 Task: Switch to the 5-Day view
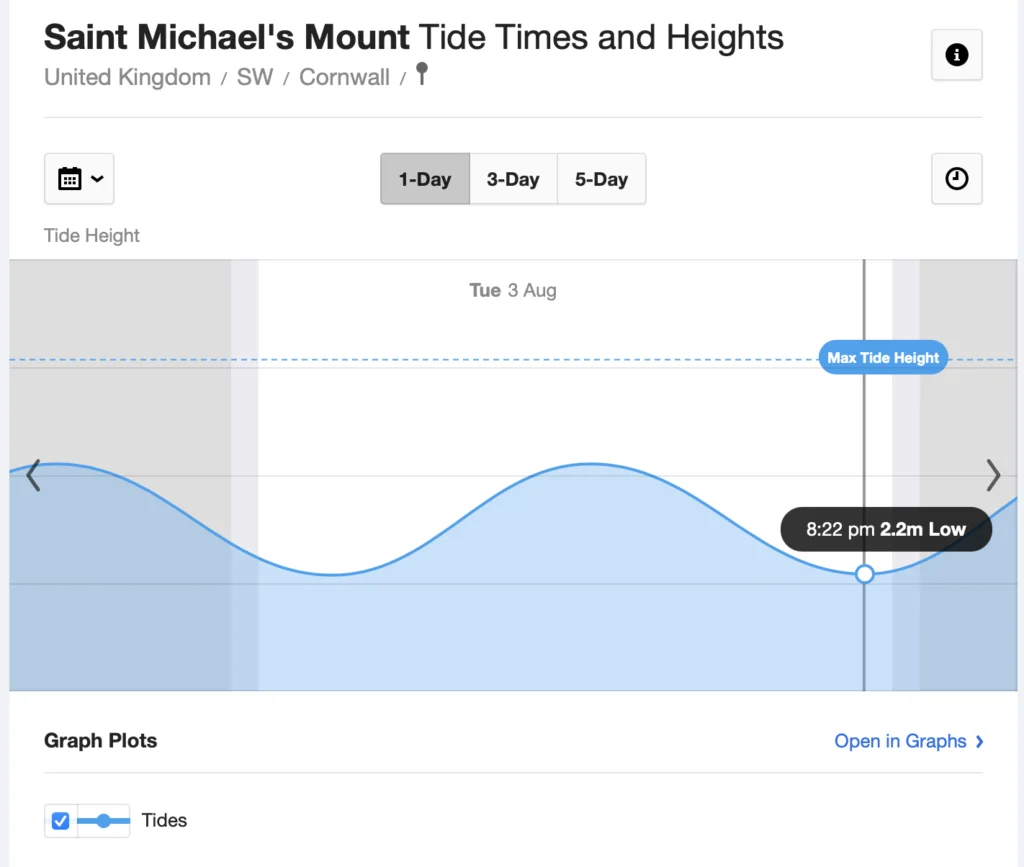pos(601,180)
